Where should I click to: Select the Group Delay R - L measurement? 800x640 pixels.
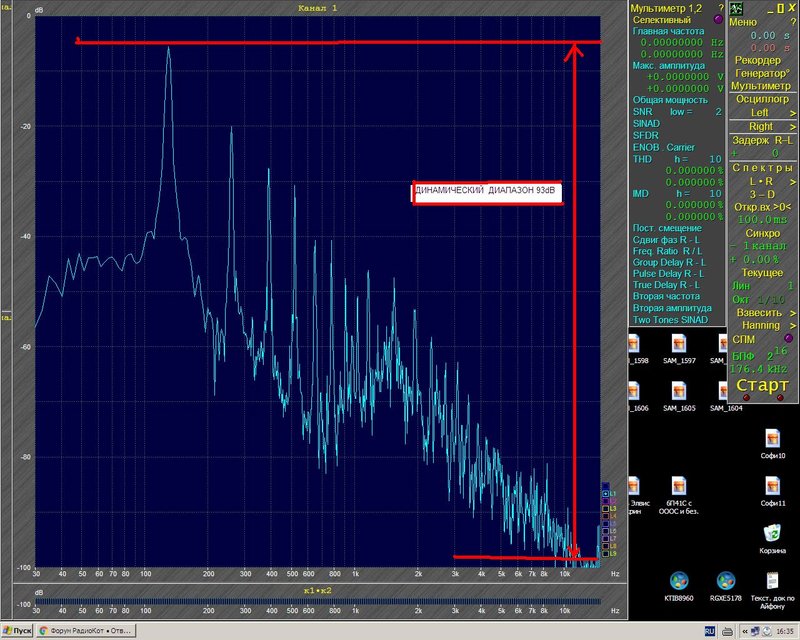point(669,262)
